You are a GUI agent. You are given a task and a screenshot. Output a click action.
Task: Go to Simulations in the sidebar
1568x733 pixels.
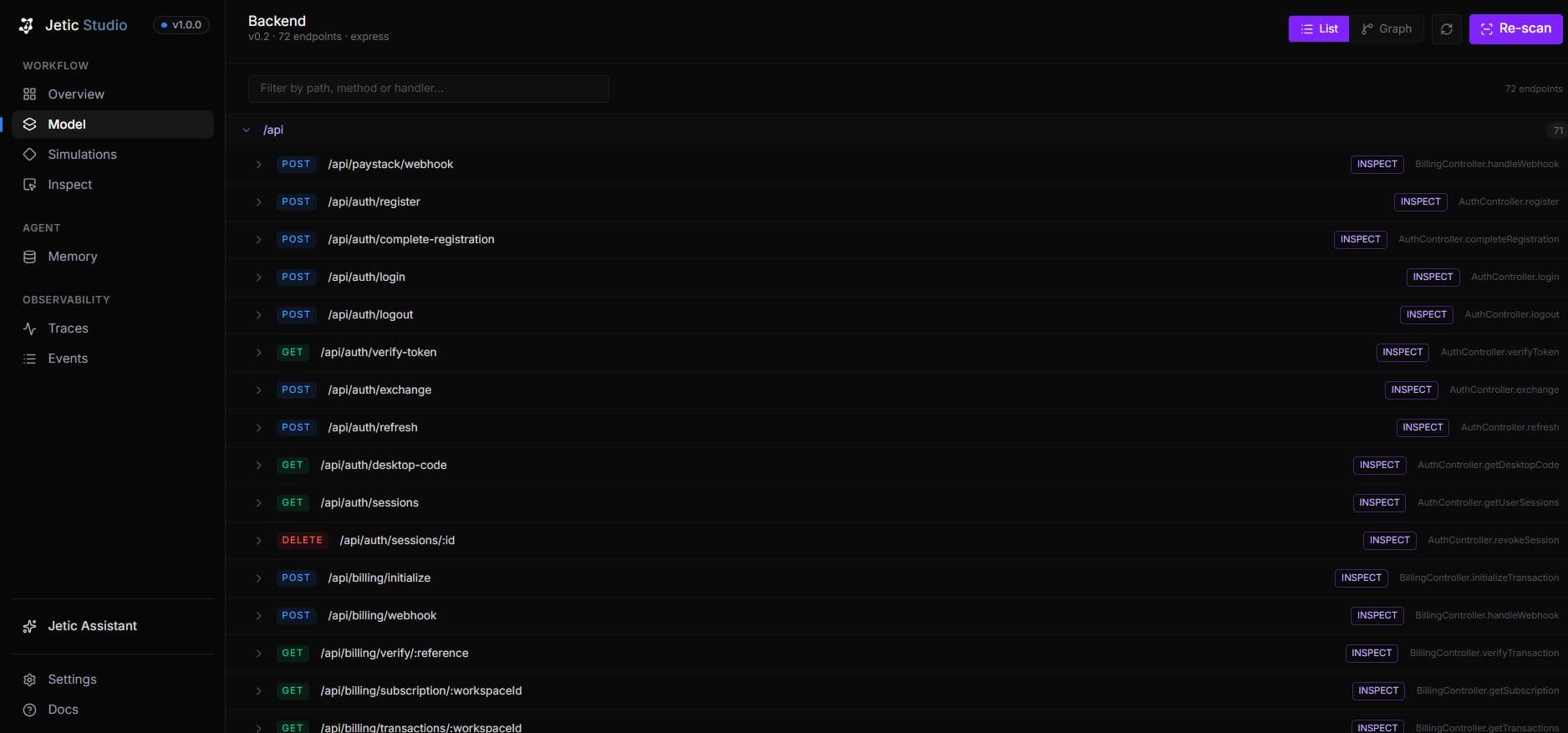[113, 155]
